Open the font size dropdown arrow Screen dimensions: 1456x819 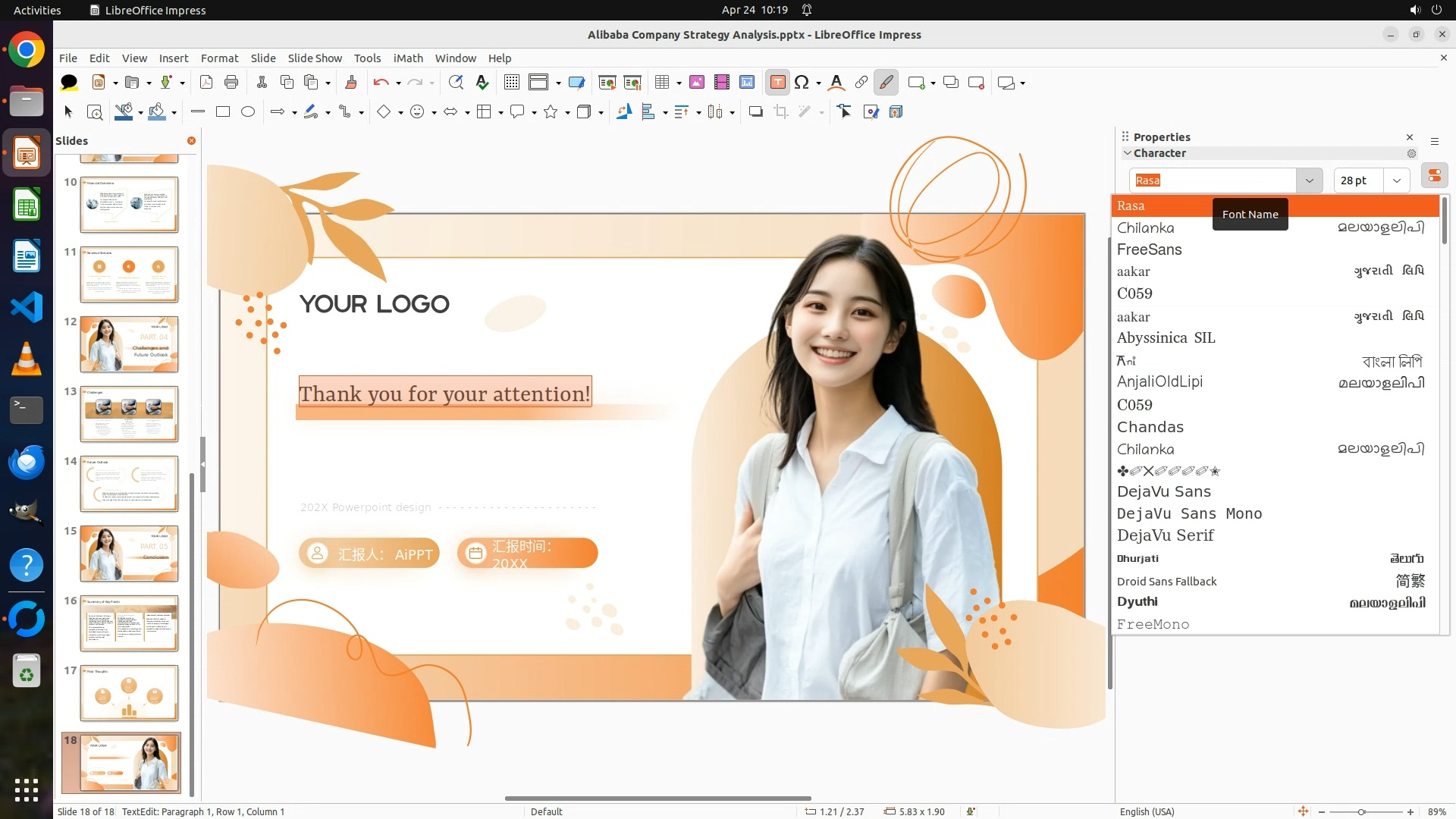pyautogui.click(x=1397, y=180)
